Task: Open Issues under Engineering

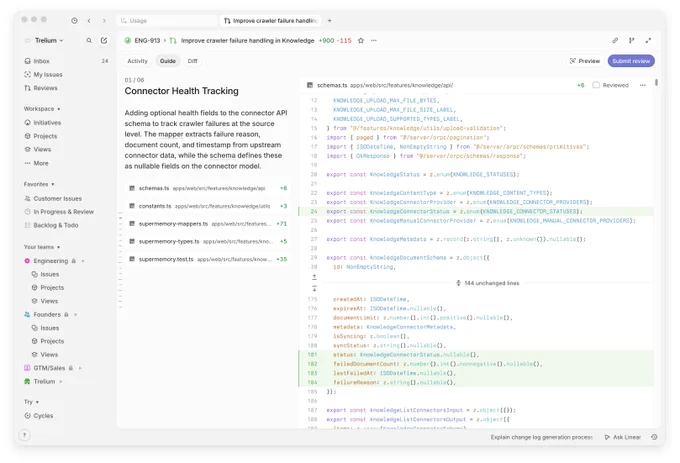Action: coord(69,274)
